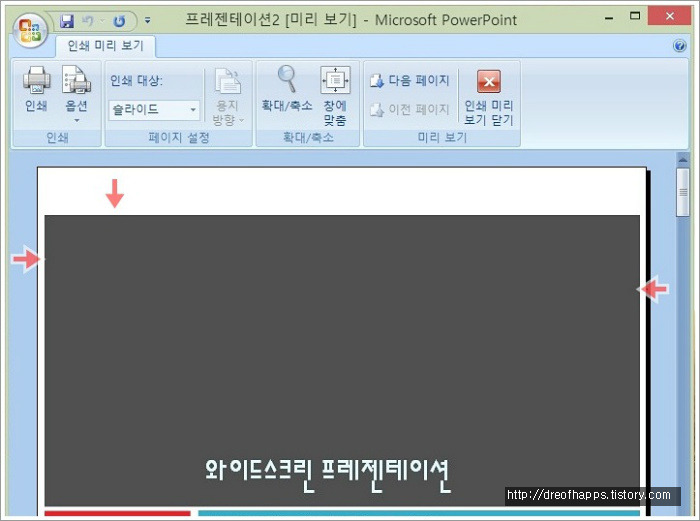Click the 페이지 설정 group label
The width and height of the screenshot is (700, 521).
coord(179,138)
